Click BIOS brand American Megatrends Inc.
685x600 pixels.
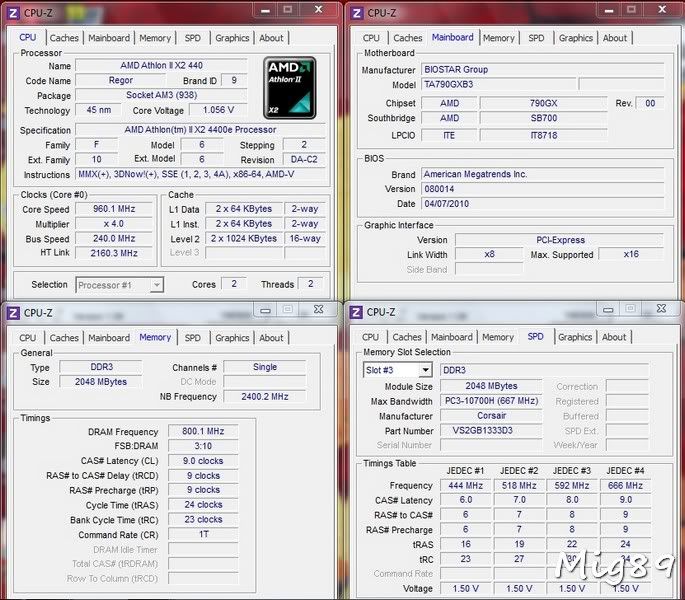[543, 174]
